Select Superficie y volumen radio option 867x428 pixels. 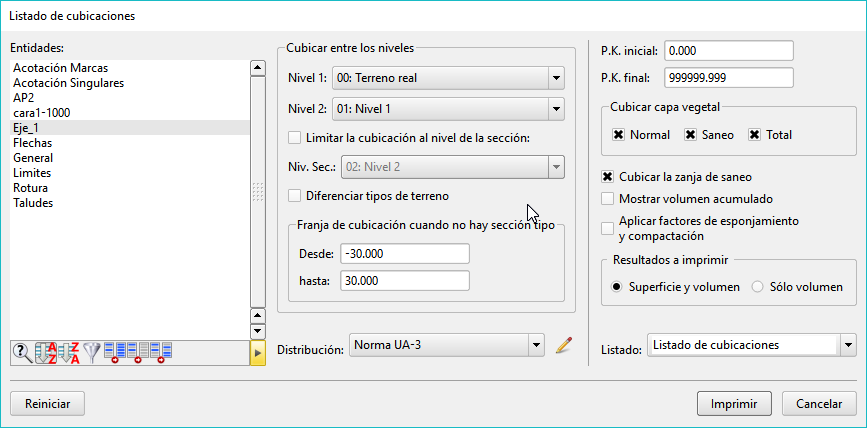[617, 287]
